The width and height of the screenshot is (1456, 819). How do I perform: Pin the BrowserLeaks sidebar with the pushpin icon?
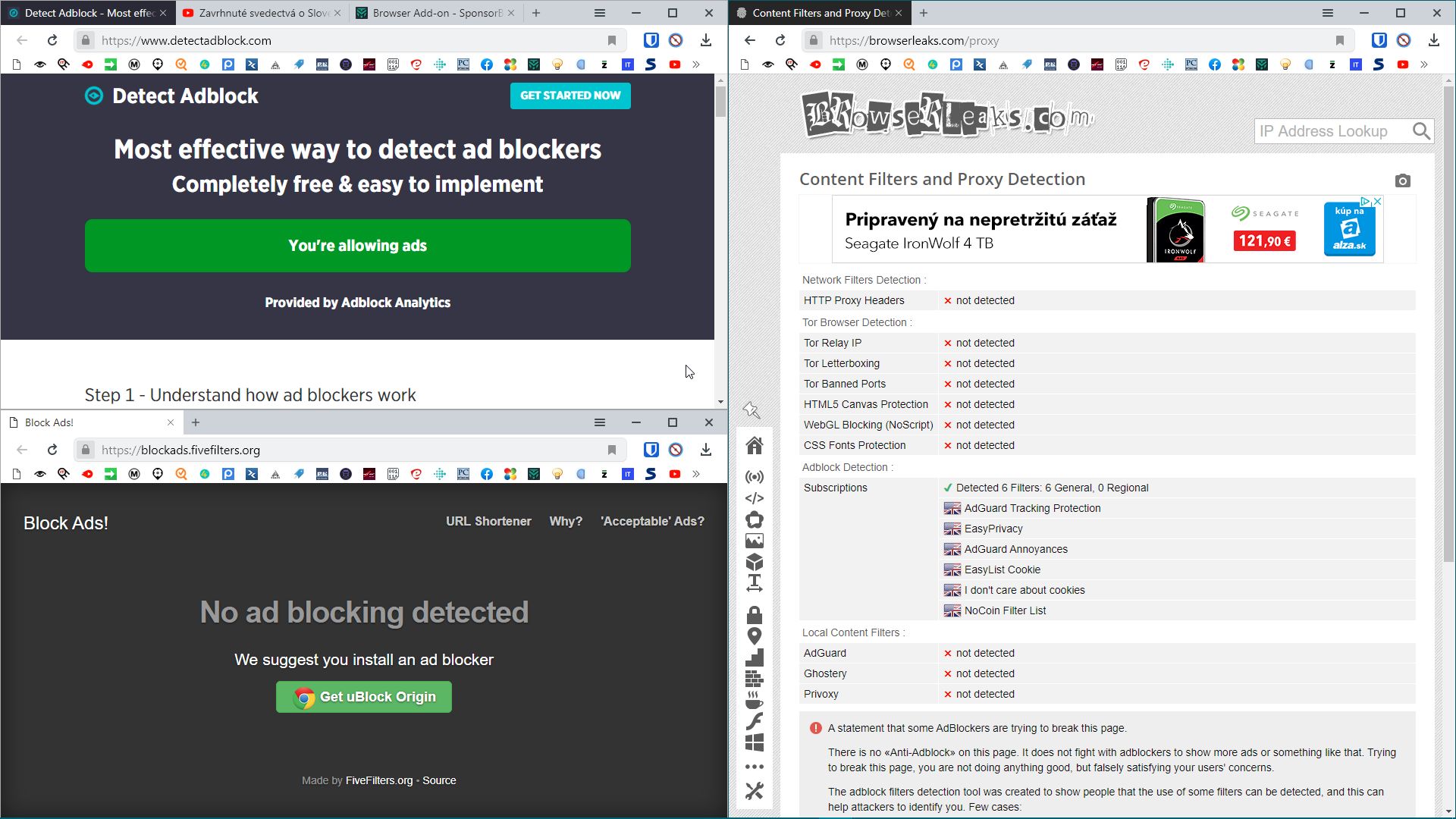[752, 410]
